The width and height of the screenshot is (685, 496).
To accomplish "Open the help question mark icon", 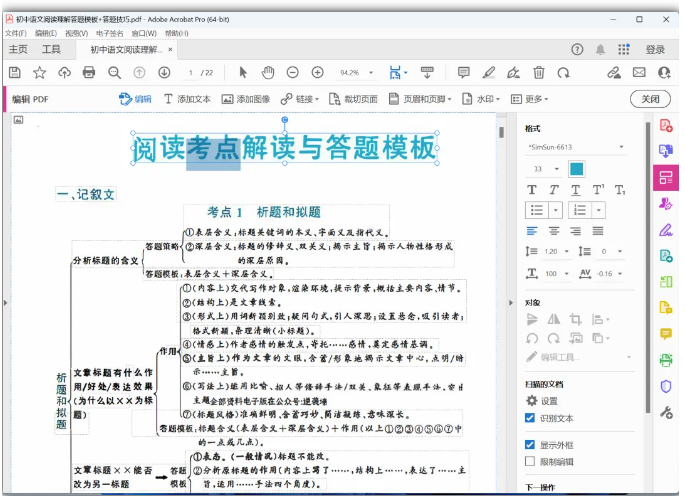I will tap(577, 49).
